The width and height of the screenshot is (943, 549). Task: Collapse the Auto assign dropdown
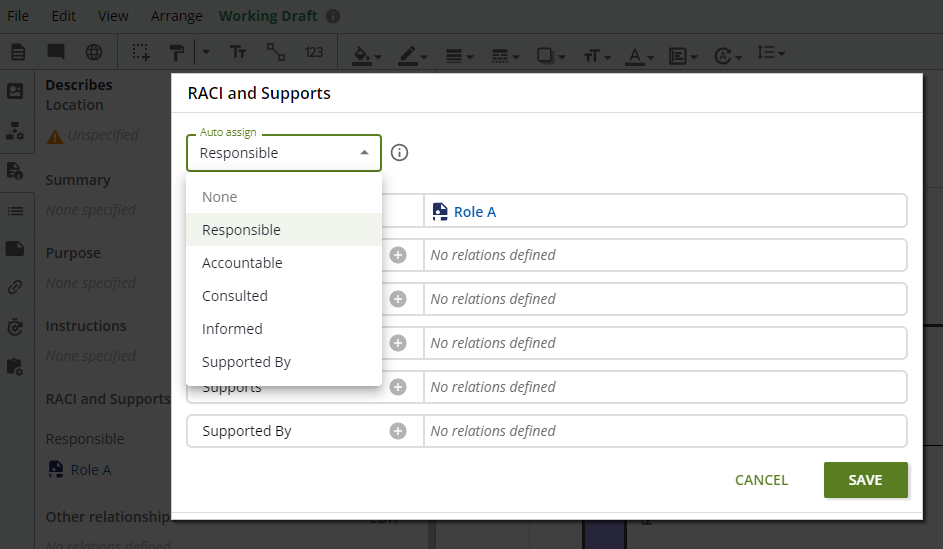coord(364,153)
